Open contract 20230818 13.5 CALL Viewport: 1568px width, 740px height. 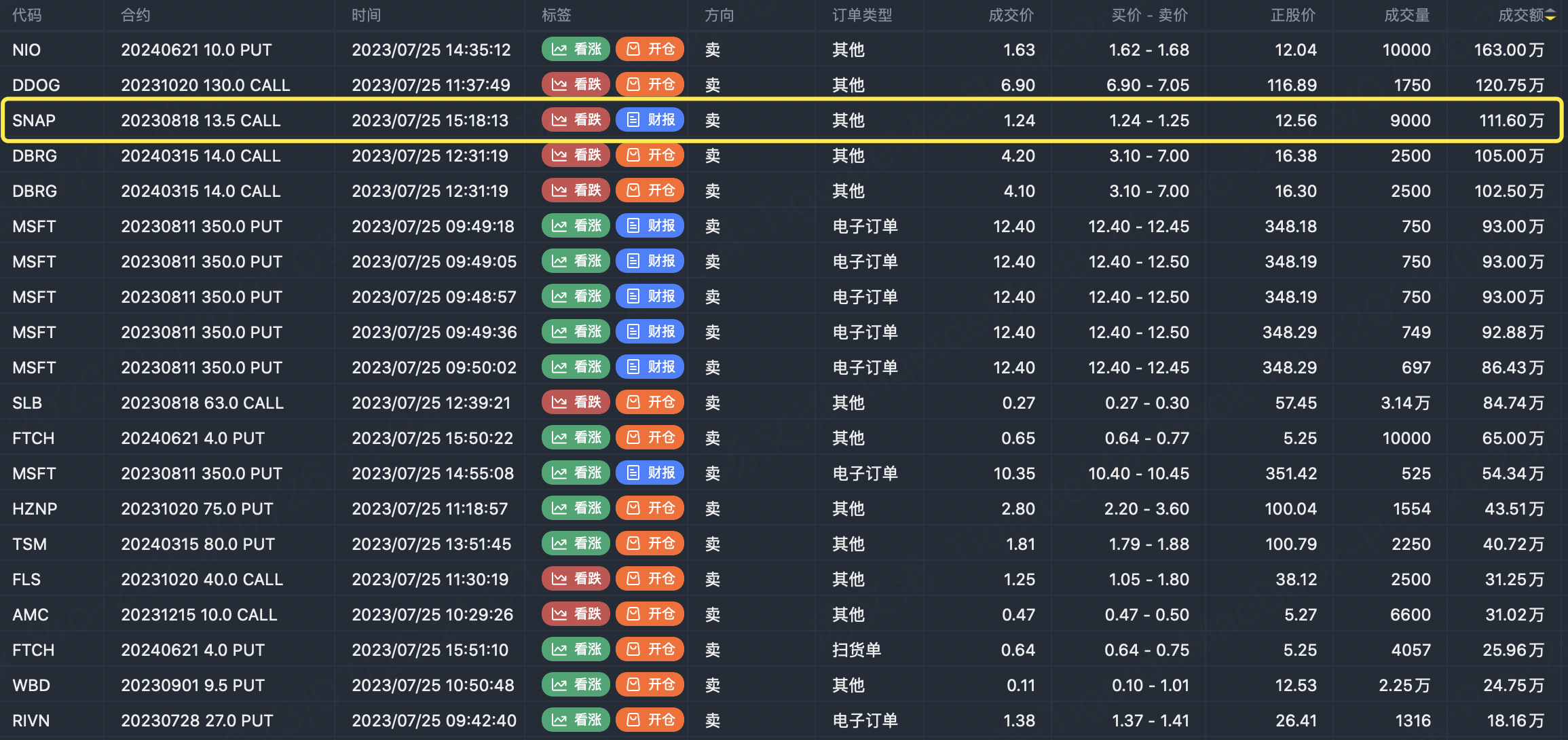pyautogui.click(x=201, y=120)
